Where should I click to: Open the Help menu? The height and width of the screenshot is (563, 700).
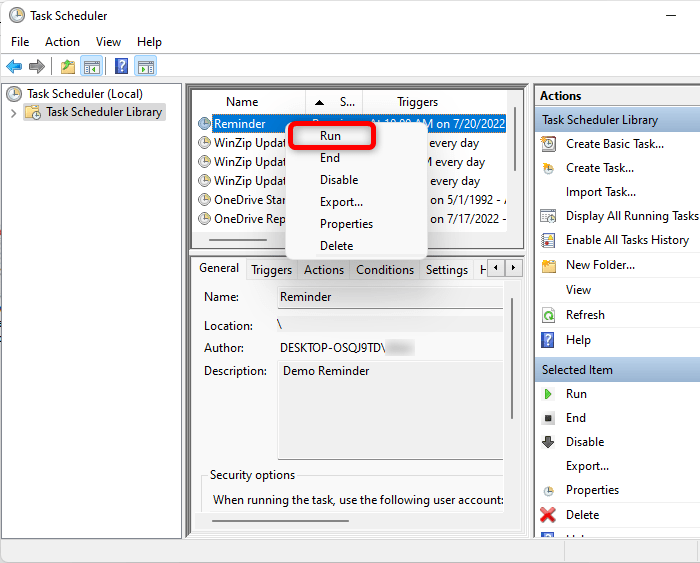(x=149, y=42)
